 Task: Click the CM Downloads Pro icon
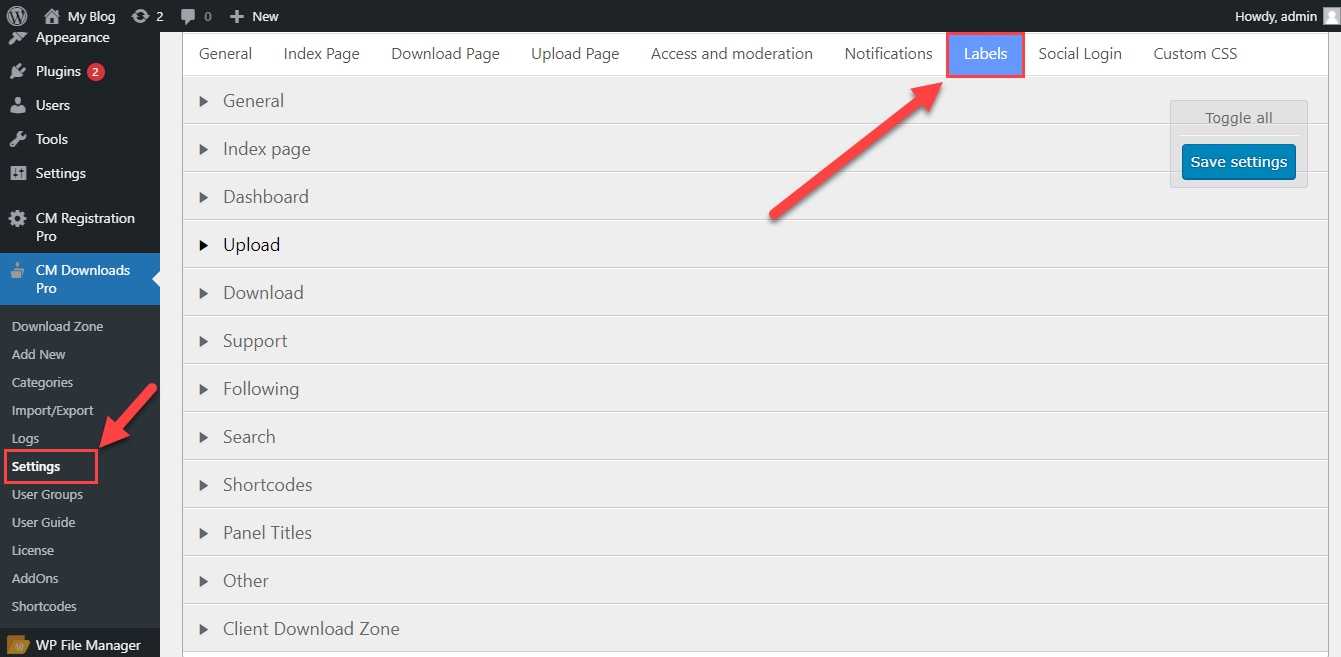coord(18,270)
